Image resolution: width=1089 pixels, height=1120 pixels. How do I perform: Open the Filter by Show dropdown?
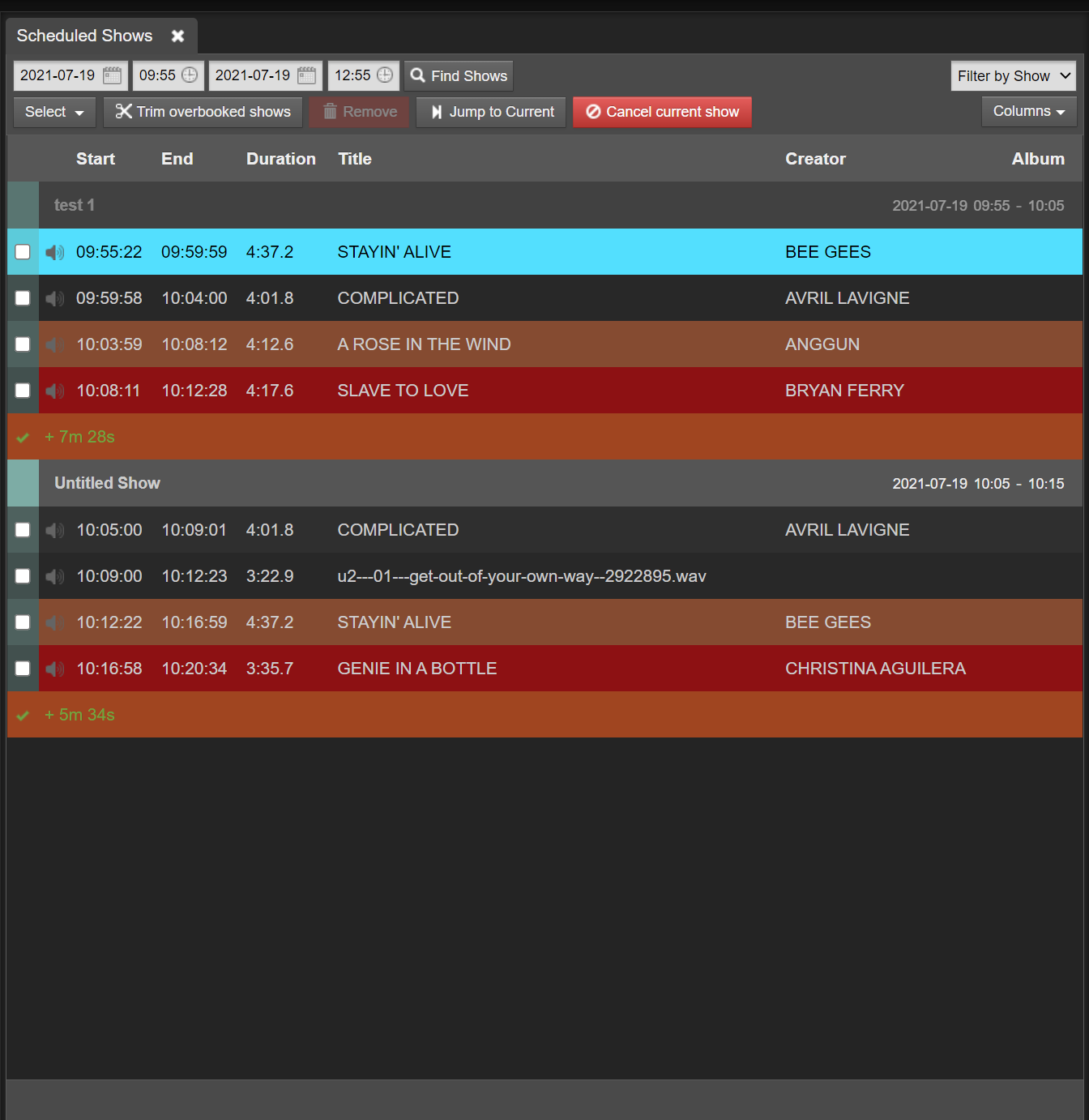[1013, 76]
